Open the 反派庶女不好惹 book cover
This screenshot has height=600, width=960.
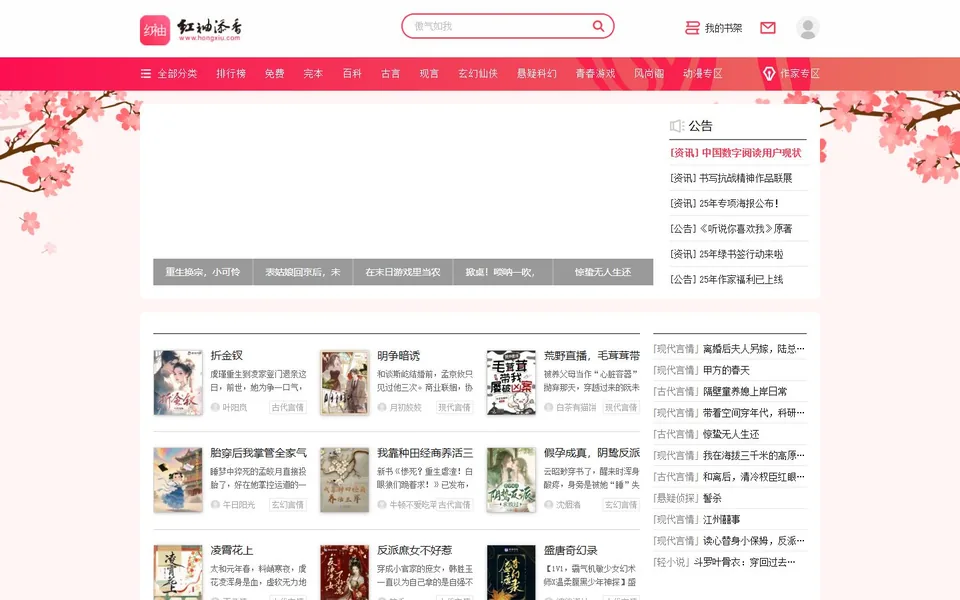345,572
